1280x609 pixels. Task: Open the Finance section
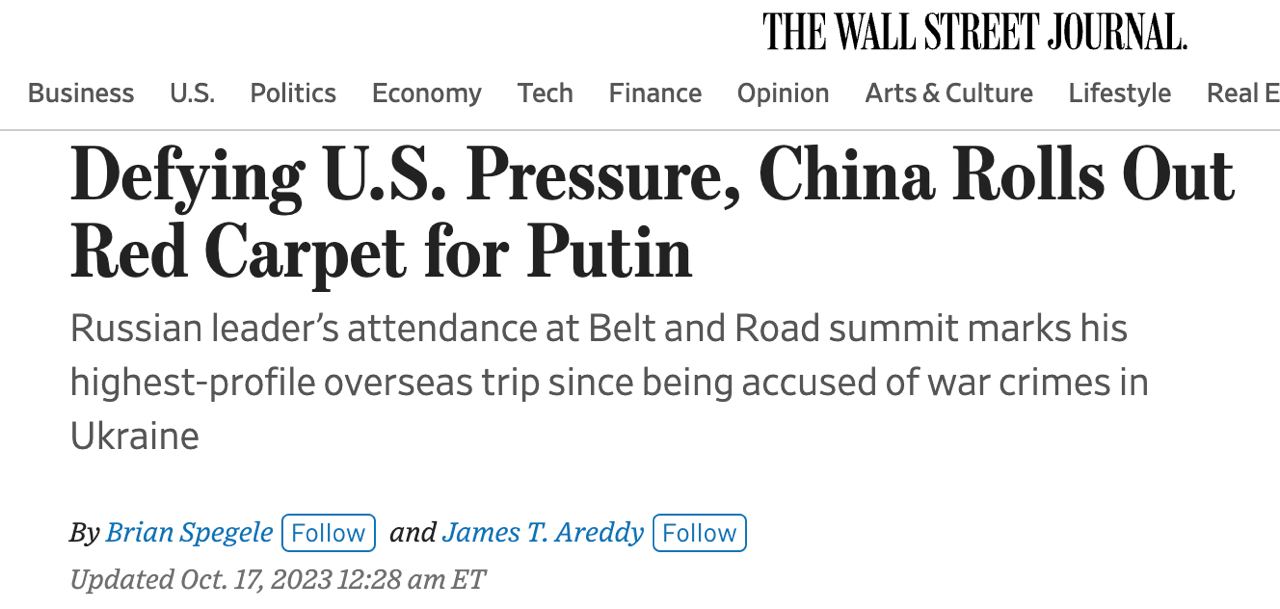pyautogui.click(x=655, y=93)
